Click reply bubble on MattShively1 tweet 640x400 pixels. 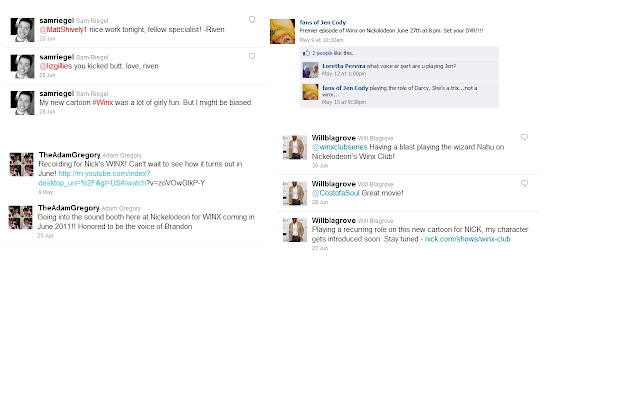(x=252, y=20)
